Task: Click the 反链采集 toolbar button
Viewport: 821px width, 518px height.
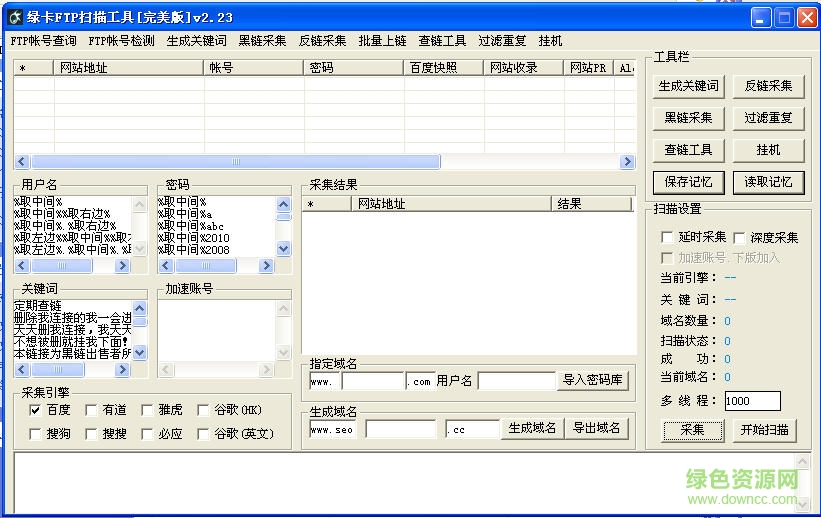Action: (x=768, y=86)
